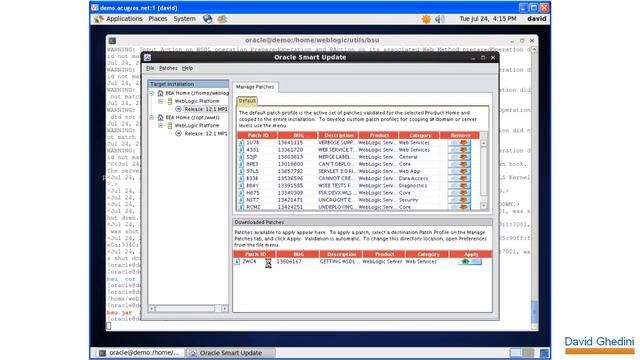The image size is (640, 360).
Task: Click Oracle Smart Update taskbar button
Action: pyautogui.click(x=230, y=353)
